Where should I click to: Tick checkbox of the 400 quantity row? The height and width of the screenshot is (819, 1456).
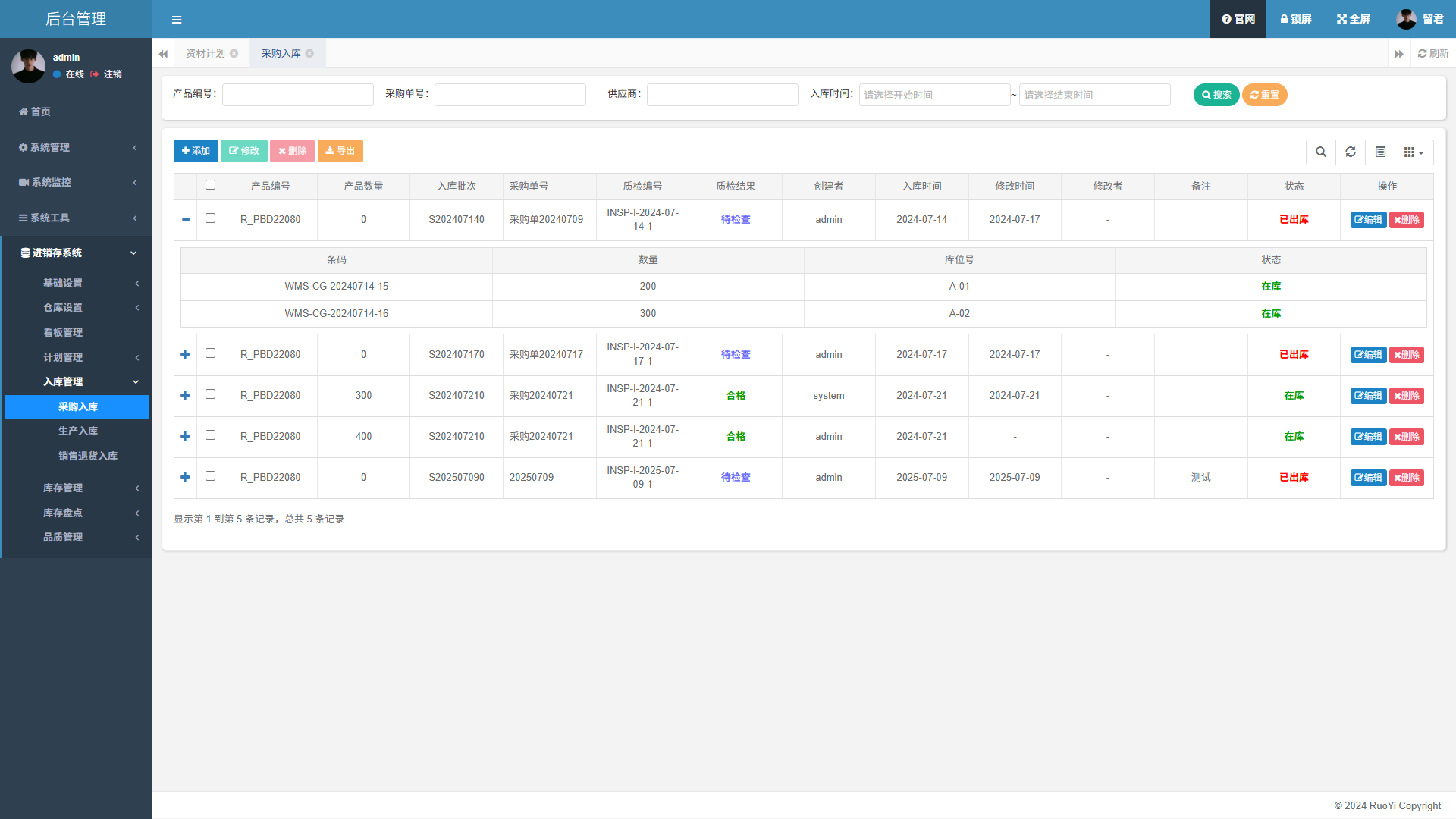(211, 435)
